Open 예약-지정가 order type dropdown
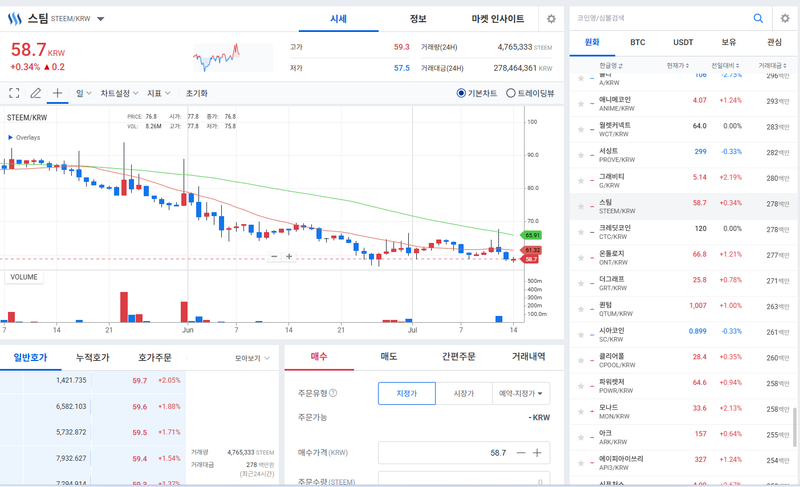800x487 pixels. pos(521,394)
